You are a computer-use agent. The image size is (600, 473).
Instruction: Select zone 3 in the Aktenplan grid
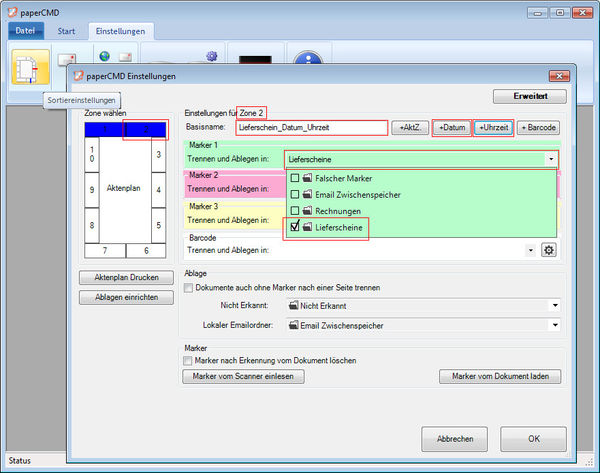[x=159, y=155]
